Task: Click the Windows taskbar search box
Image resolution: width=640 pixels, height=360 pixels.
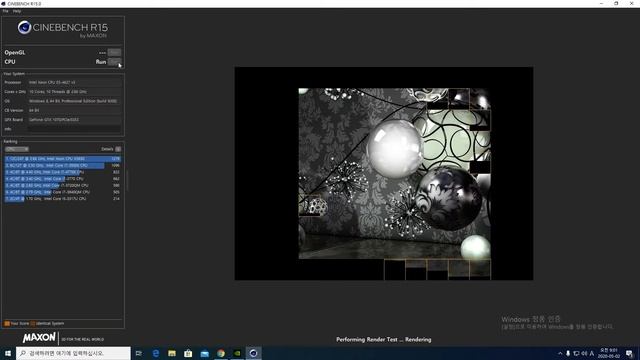Action: (x=73, y=353)
